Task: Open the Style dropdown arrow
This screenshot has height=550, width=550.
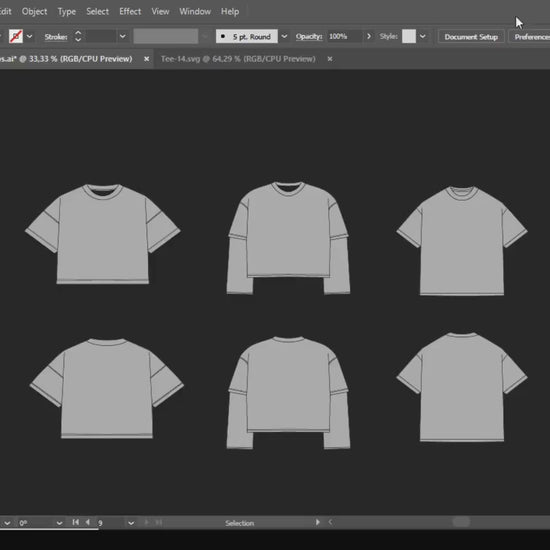Action: coord(423,36)
